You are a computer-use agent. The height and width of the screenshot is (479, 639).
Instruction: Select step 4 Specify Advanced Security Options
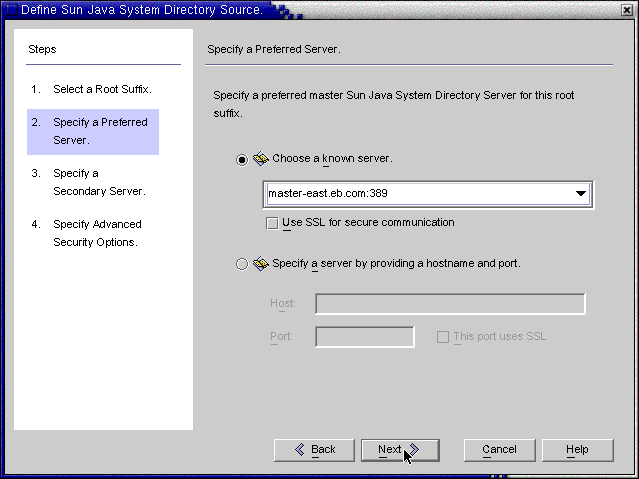[x=88, y=233]
